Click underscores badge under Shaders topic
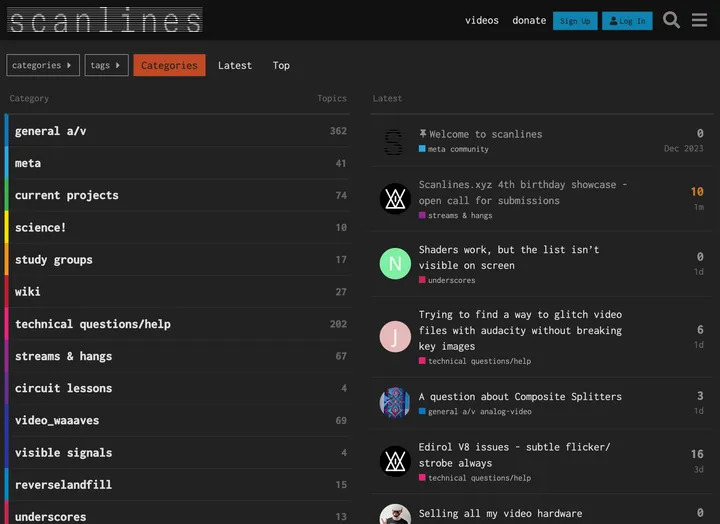 (x=447, y=280)
